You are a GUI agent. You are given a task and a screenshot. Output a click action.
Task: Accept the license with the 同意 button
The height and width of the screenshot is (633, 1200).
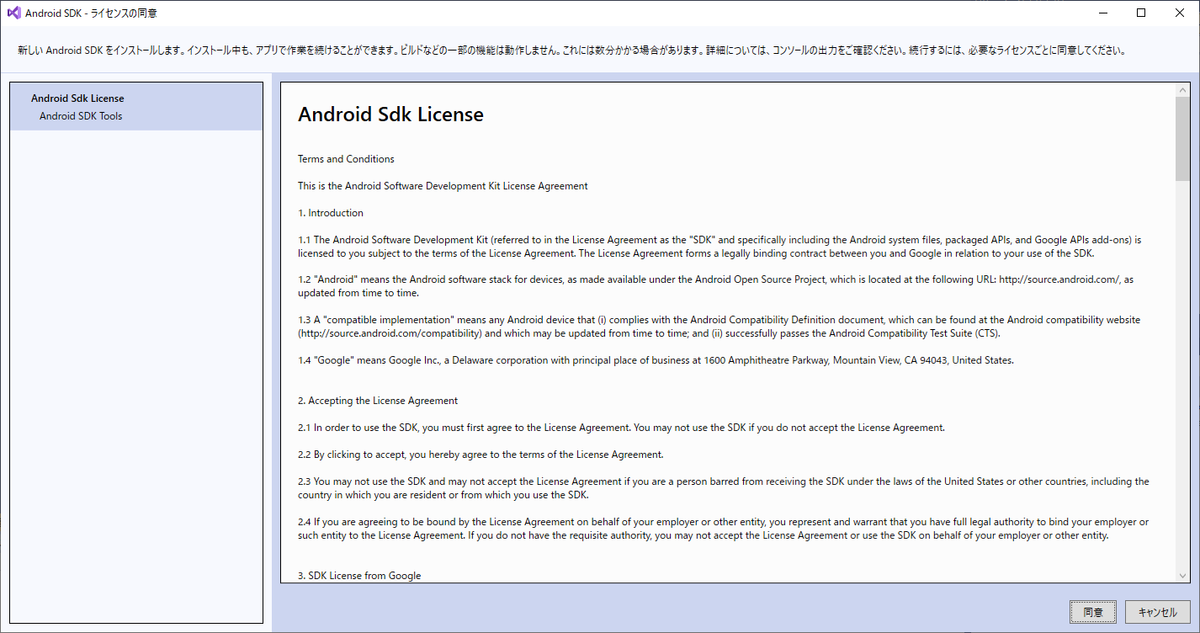point(1093,612)
